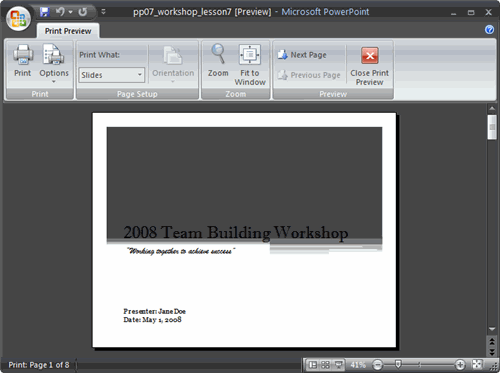This screenshot has width=500, height=373.
Task: Close Print Preview with red X button
Action: click(369, 66)
